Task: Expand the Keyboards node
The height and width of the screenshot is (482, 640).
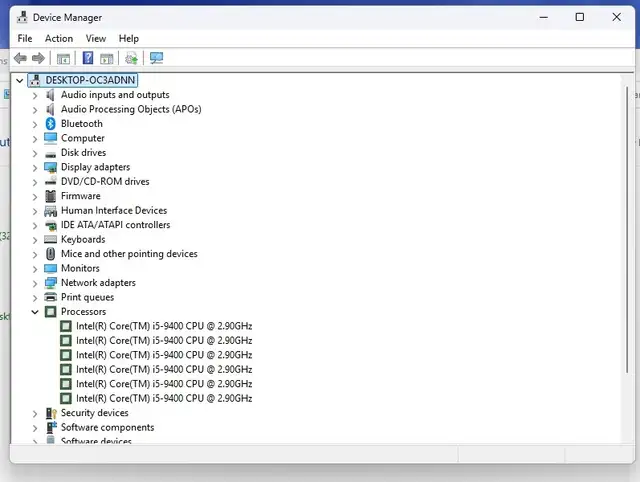Action: click(35, 240)
